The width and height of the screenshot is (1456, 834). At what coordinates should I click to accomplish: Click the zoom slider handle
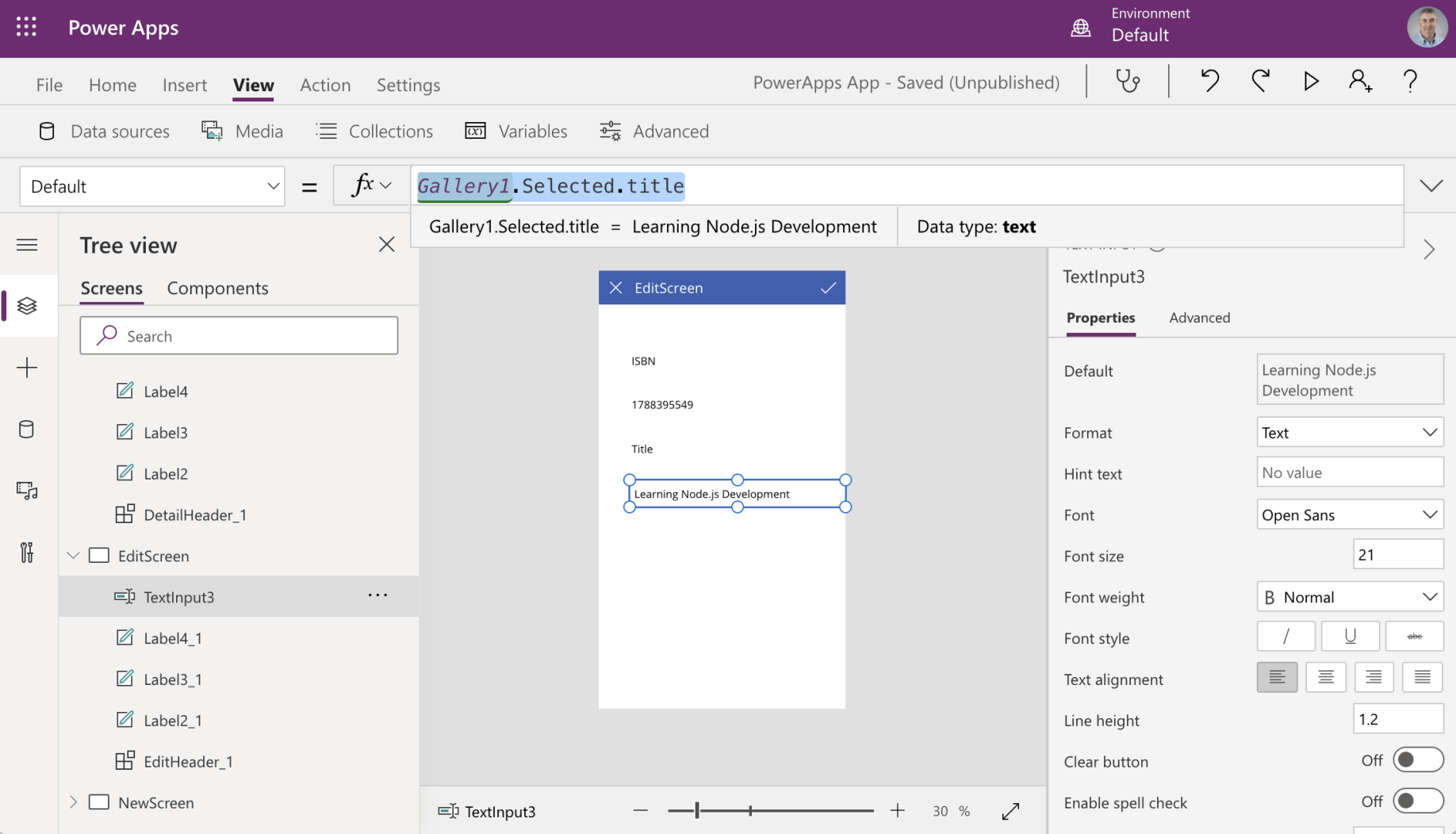(697, 810)
